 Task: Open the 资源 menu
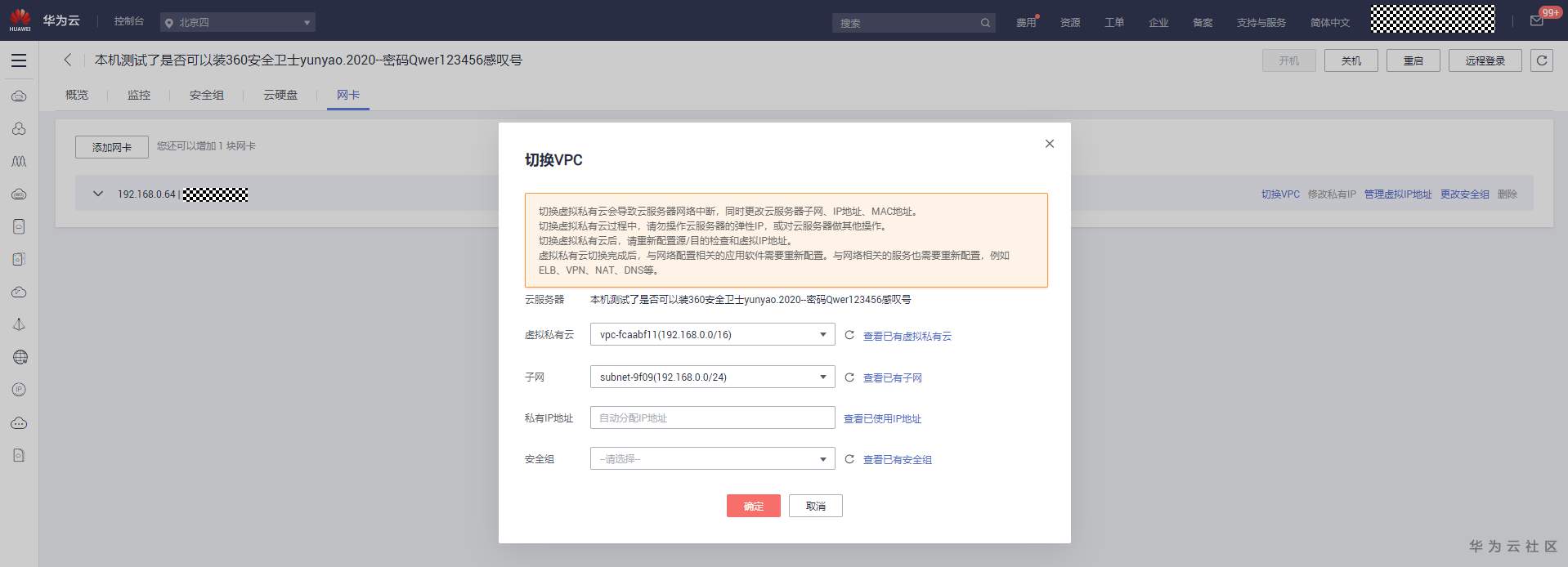1070,23
